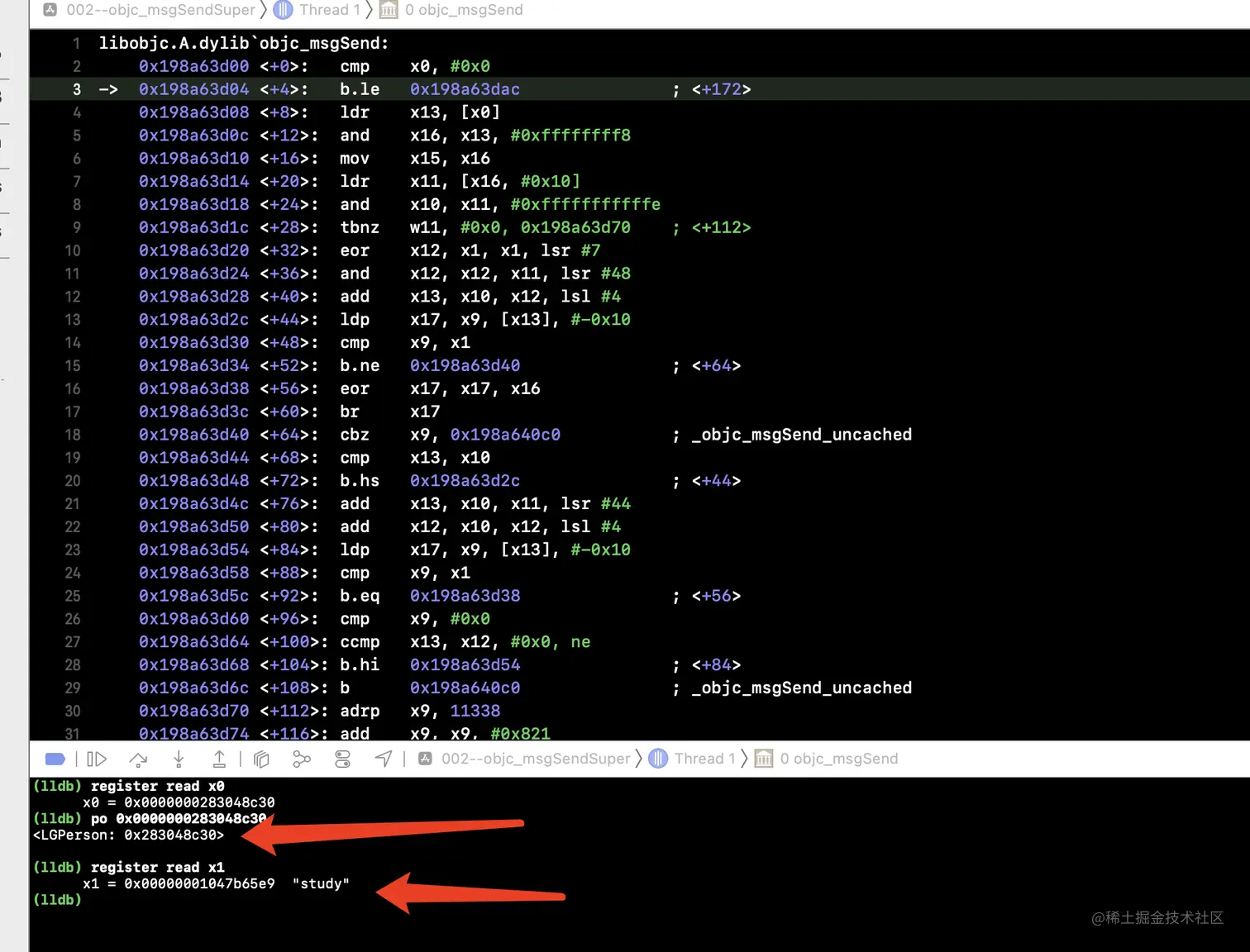Viewport: 1250px width, 952px height.
Task: Open the 0 objc_msgSend frame selector in debug bar
Action: click(839, 759)
